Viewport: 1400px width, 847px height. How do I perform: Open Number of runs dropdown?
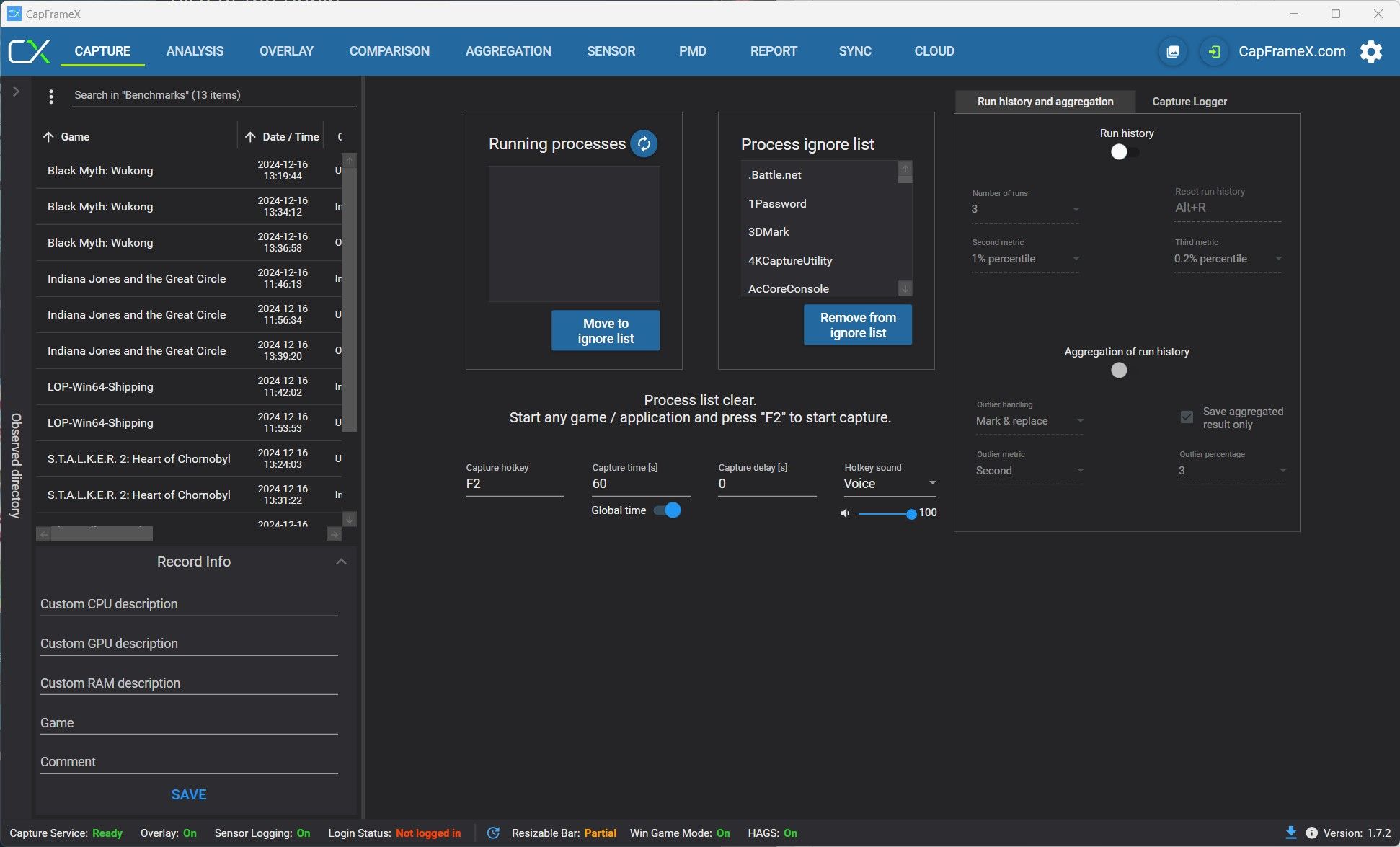(1025, 209)
